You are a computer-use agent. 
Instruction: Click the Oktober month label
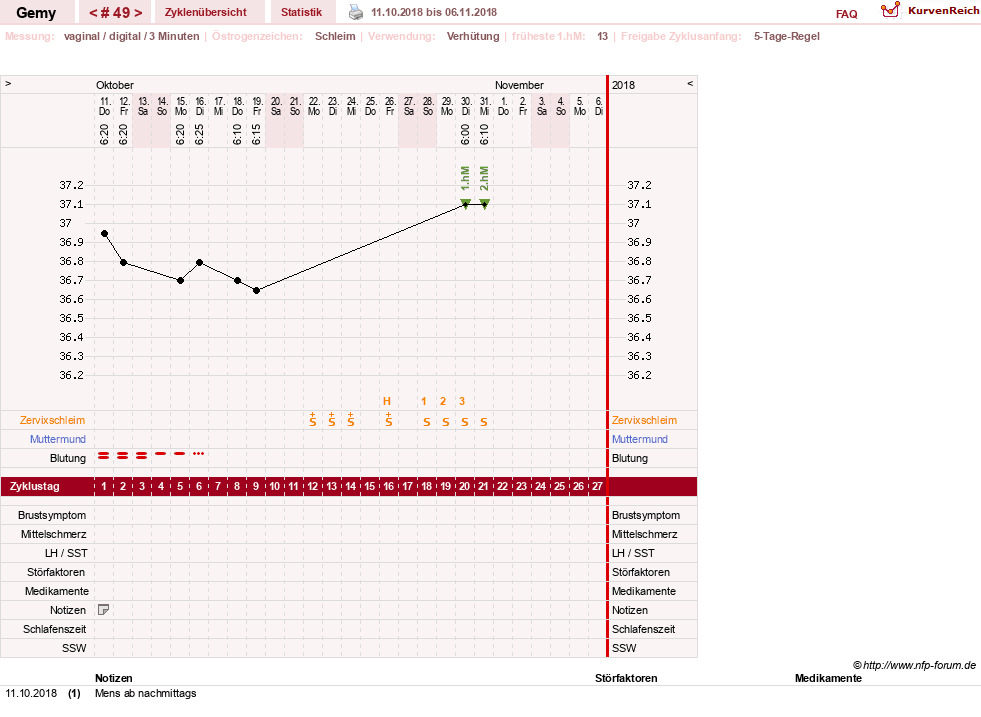114,84
